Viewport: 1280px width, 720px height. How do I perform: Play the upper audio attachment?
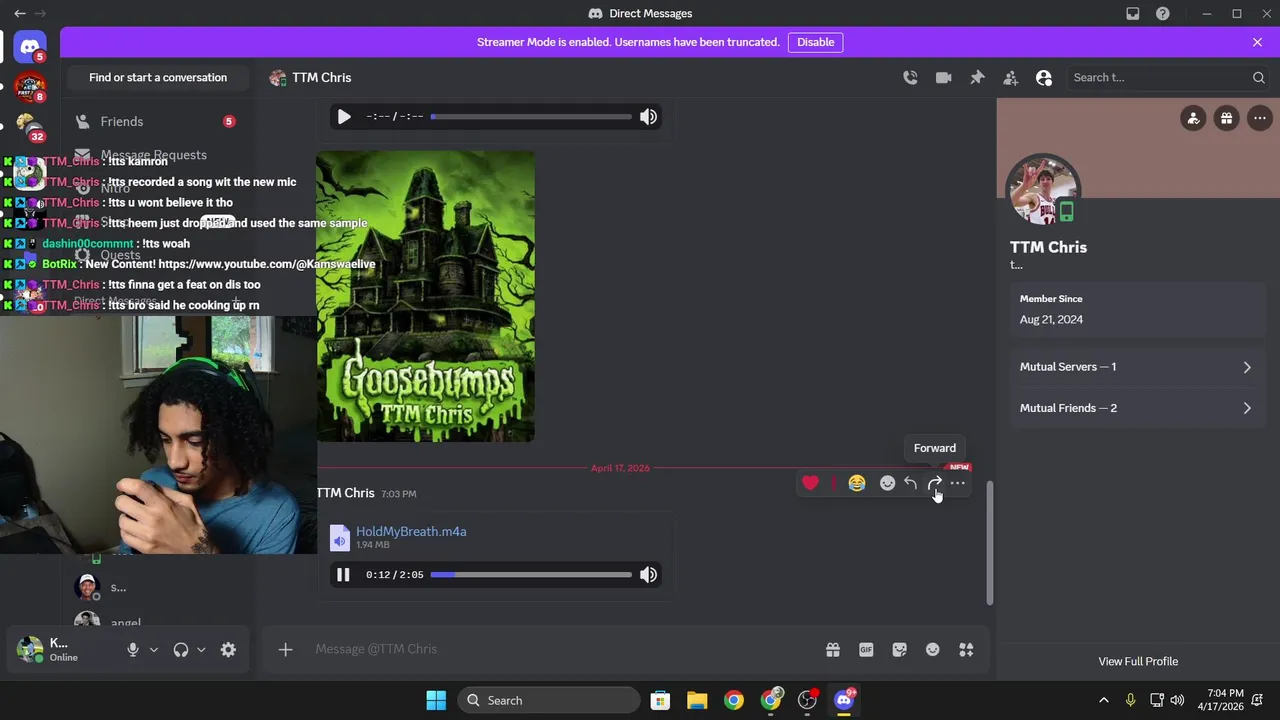pos(343,117)
